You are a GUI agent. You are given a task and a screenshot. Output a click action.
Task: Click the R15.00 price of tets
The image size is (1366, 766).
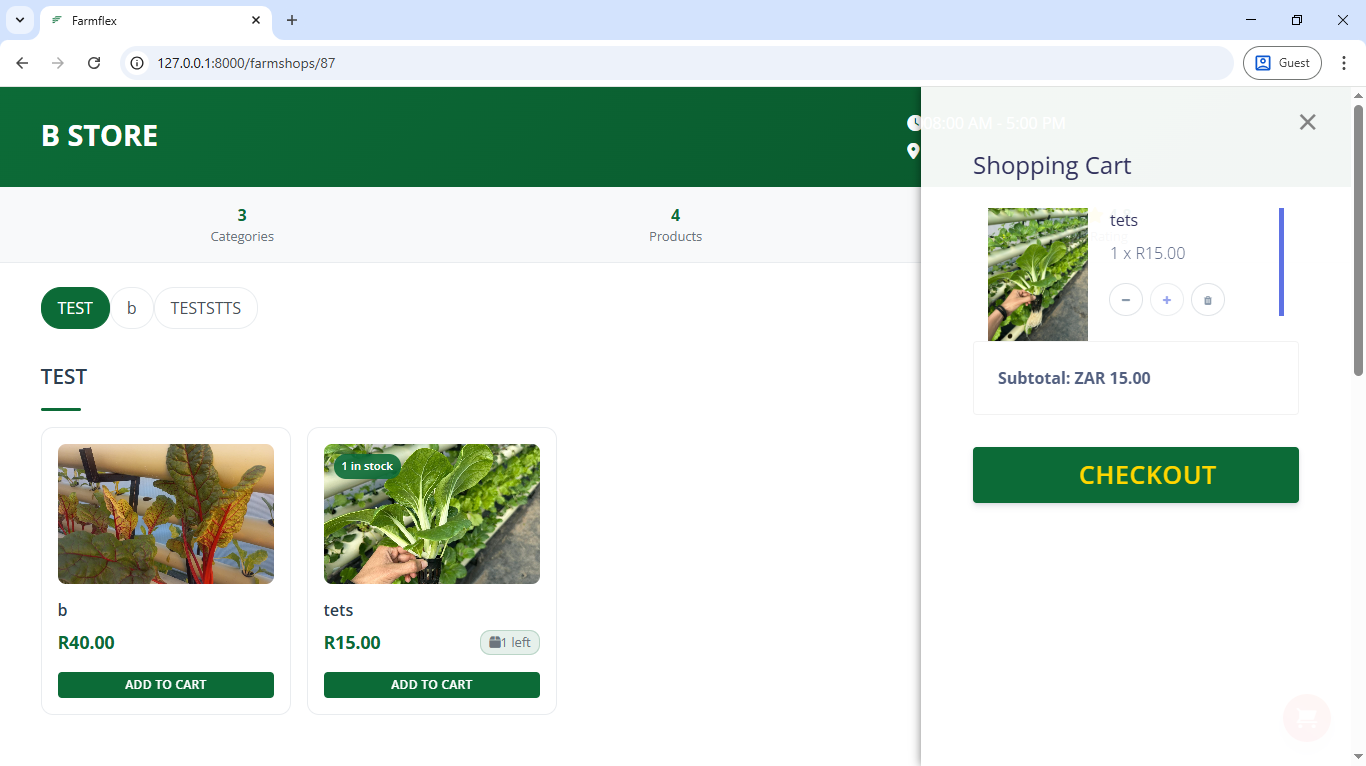click(352, 643)
